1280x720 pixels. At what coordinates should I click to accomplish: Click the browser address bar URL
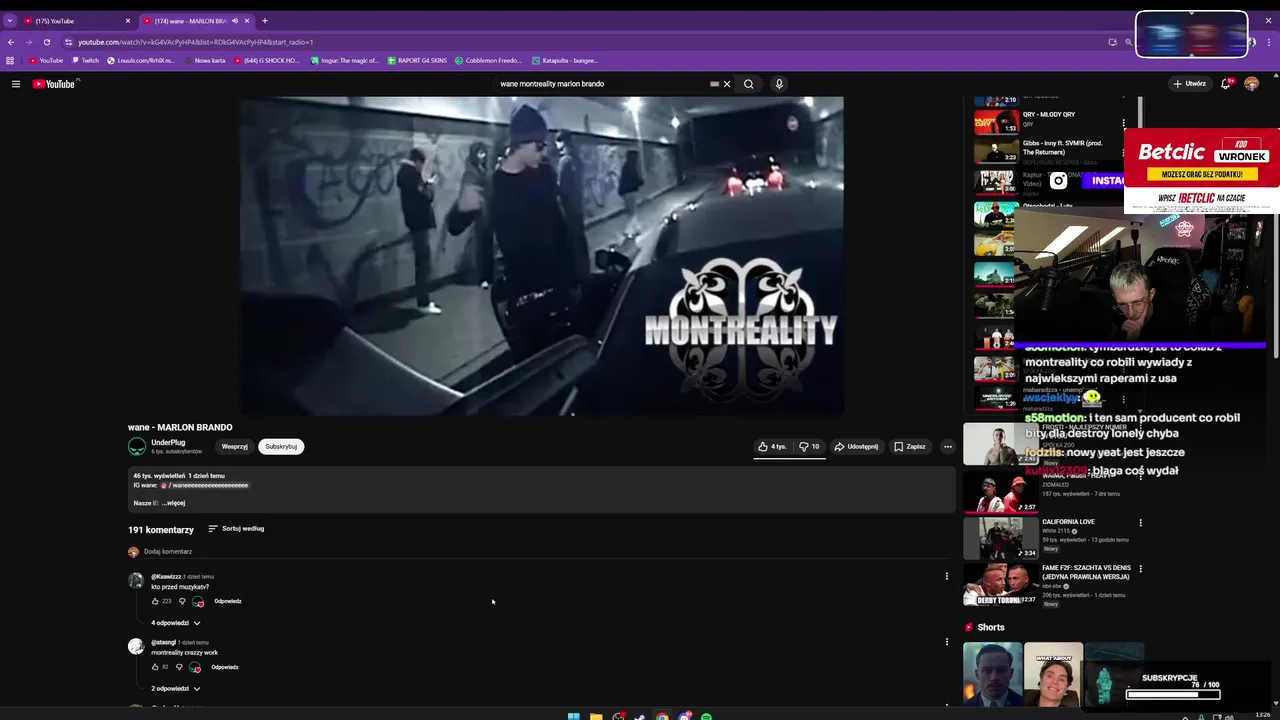pyautogui.click(x=196, y=42)
